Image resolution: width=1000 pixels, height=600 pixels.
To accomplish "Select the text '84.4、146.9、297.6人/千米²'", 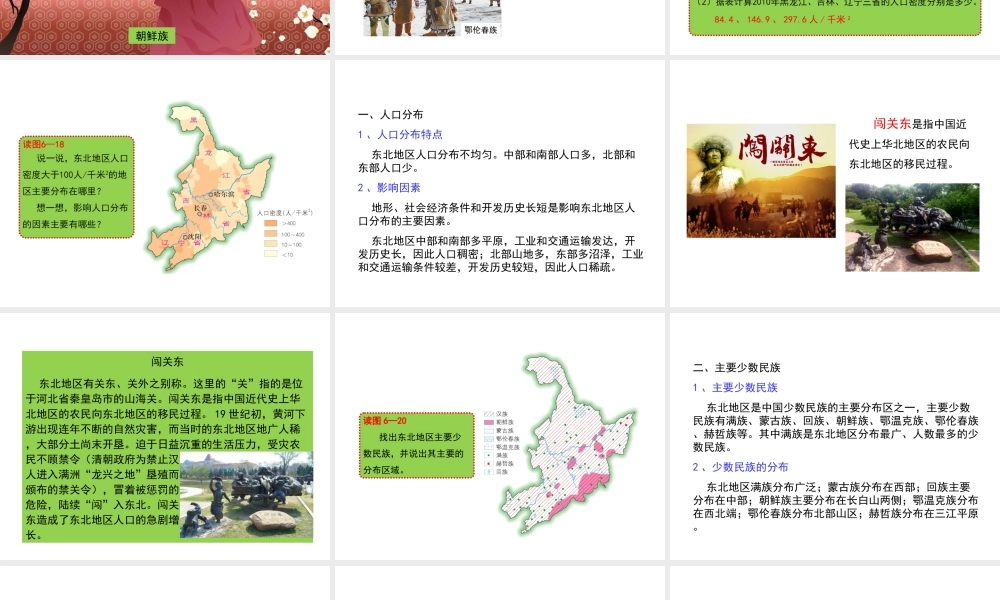I will pos(782,19).
